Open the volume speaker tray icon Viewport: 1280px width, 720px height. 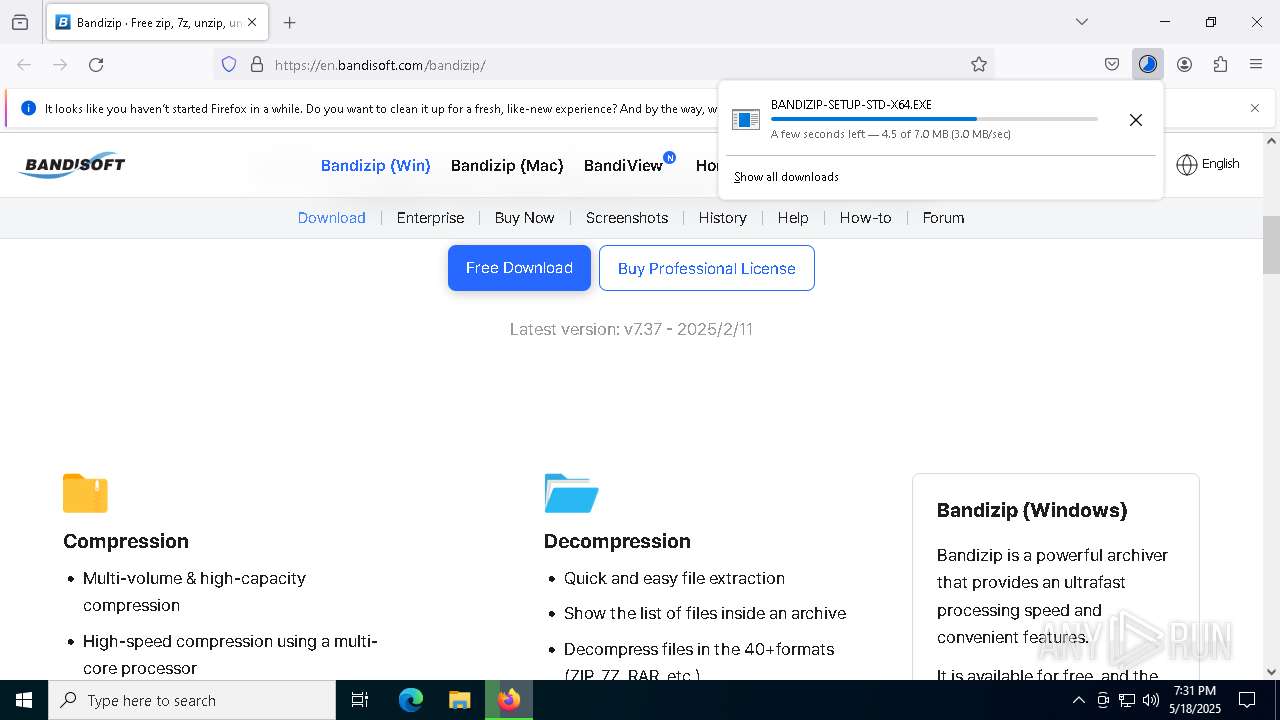(1151, 700)
